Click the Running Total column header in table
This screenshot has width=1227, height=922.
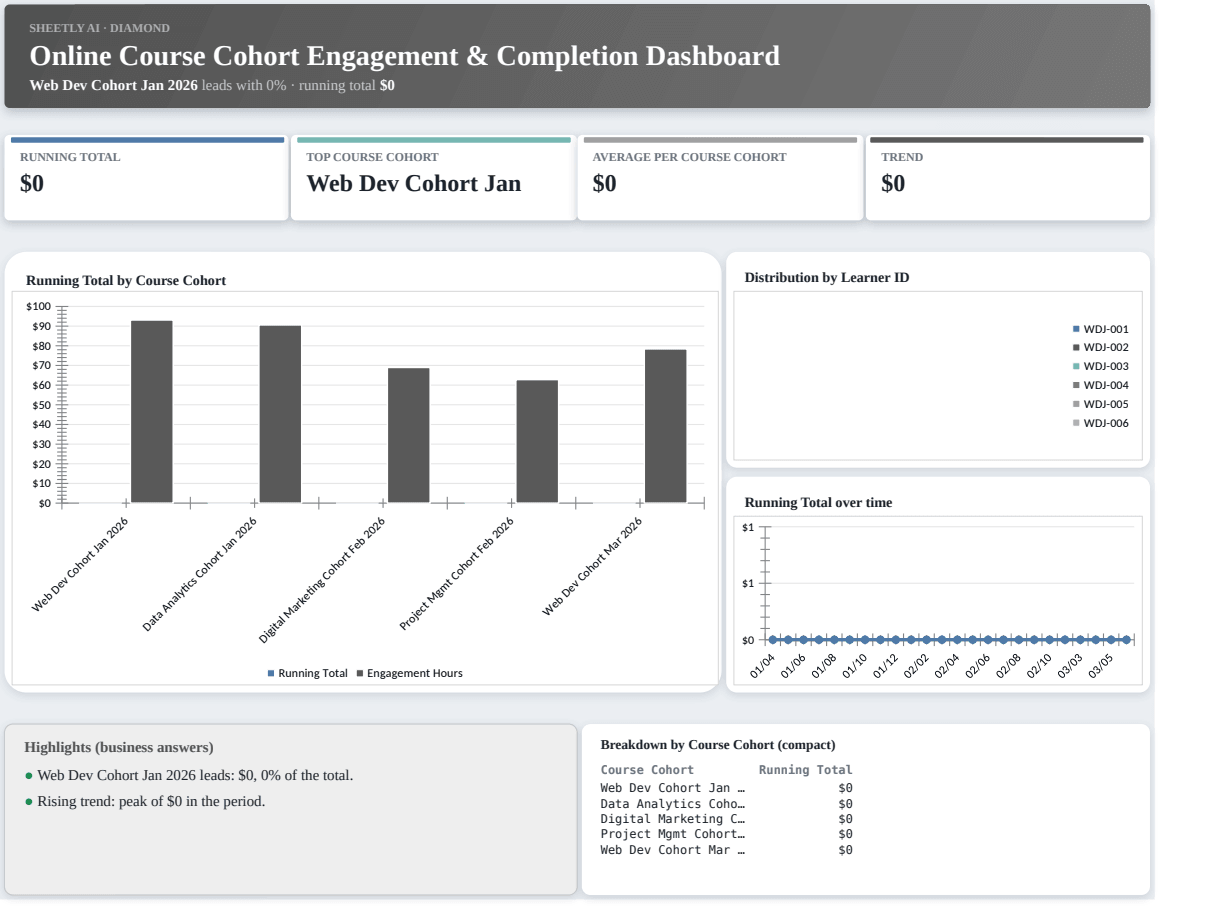806,770
